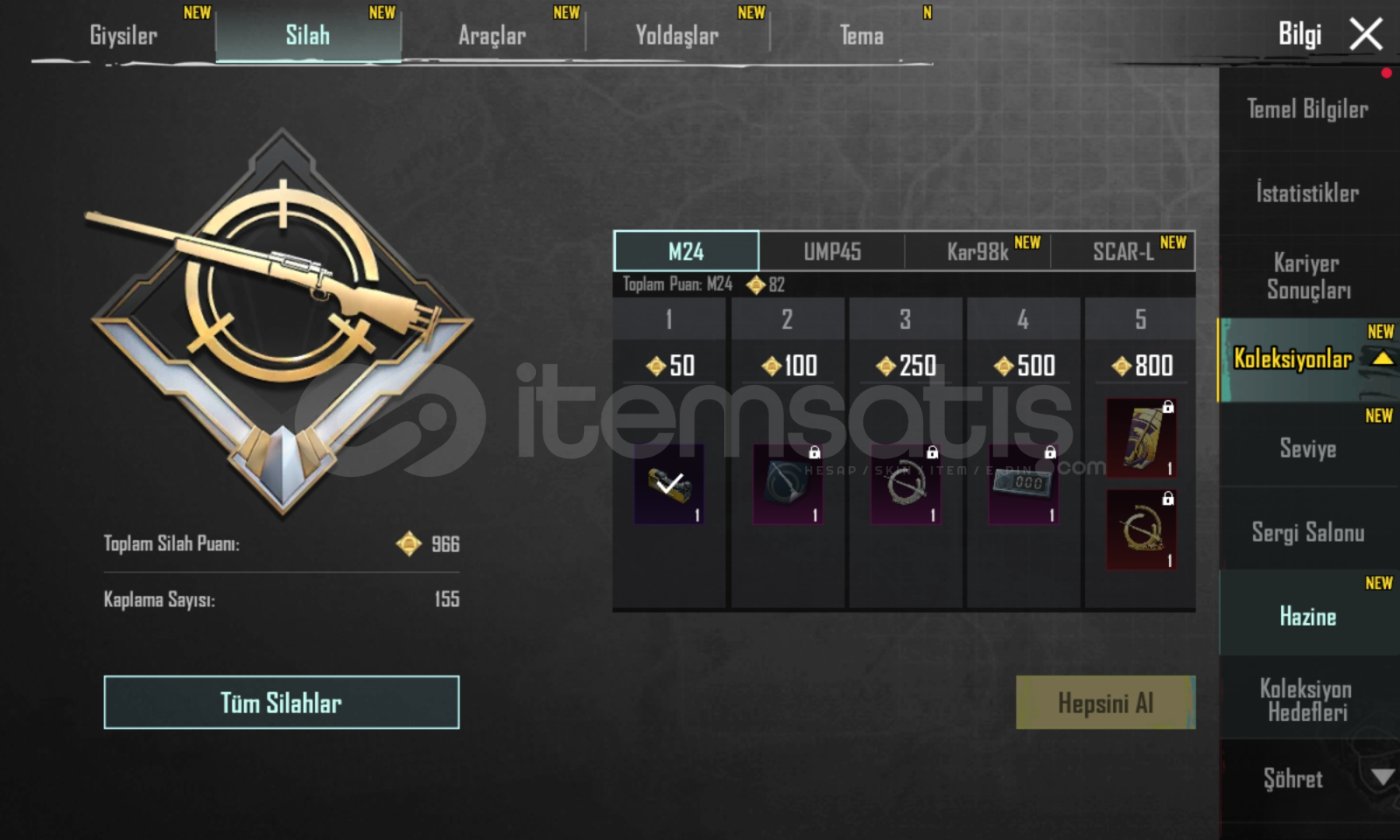Click the total weapon points coin icon
The image size is (1400, 840).
coord(408,544)
